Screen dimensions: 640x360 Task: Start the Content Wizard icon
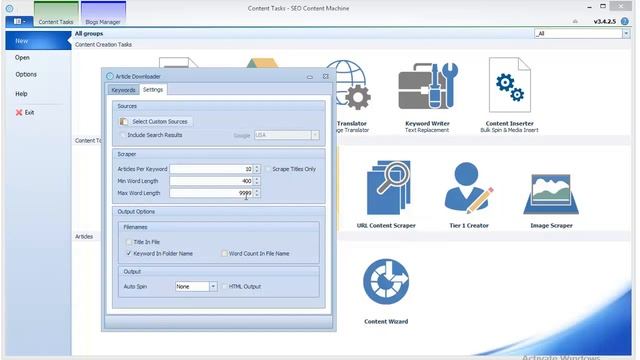point(386,282)
